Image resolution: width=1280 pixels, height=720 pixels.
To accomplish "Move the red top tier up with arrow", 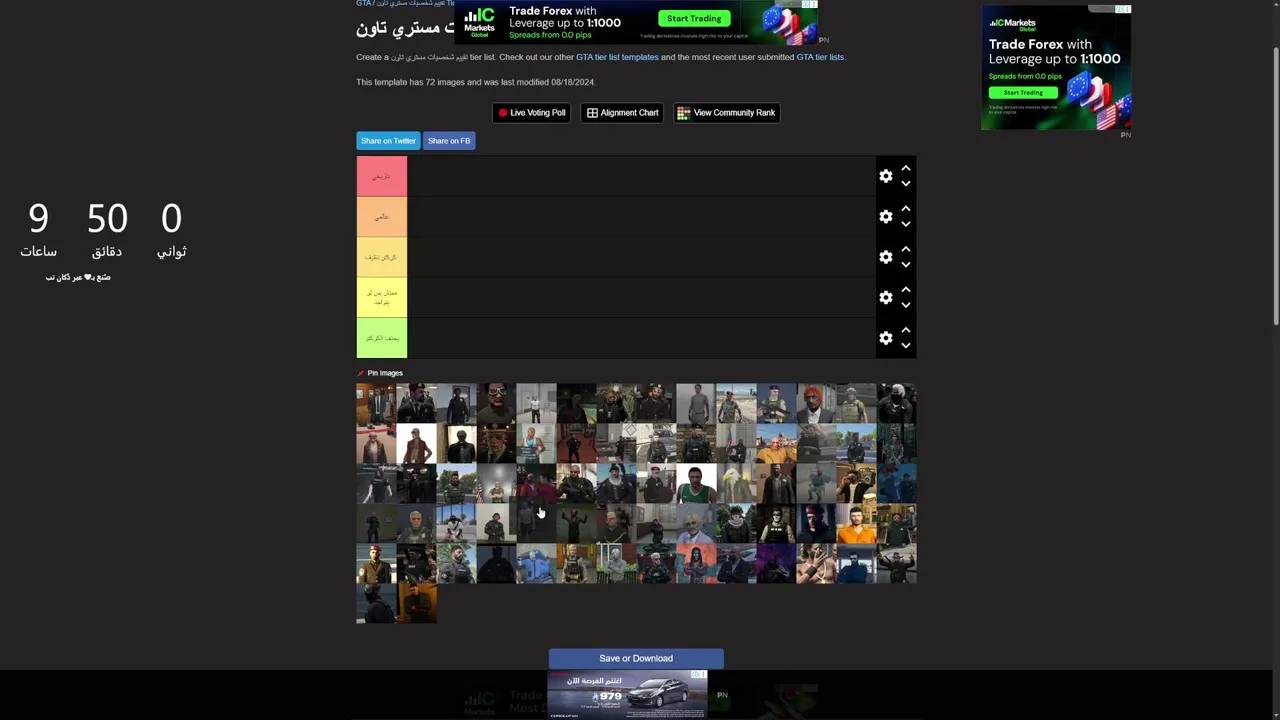I will 905,168.
